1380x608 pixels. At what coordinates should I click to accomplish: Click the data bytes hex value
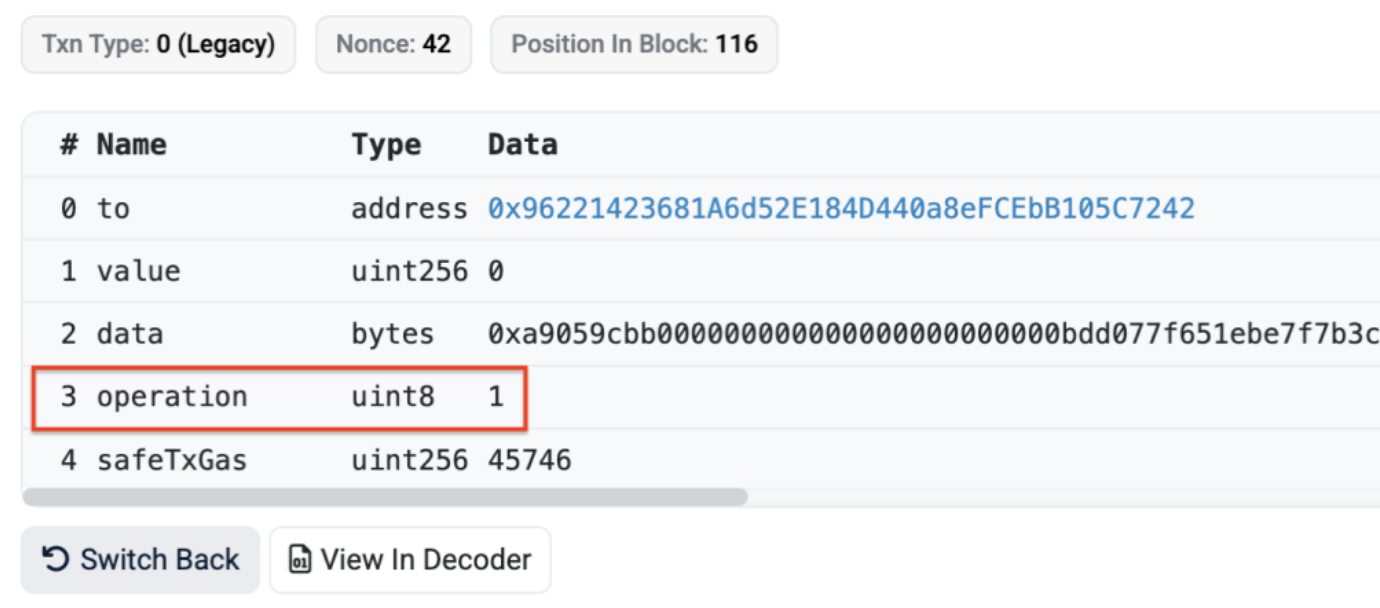tap(933, 334)
